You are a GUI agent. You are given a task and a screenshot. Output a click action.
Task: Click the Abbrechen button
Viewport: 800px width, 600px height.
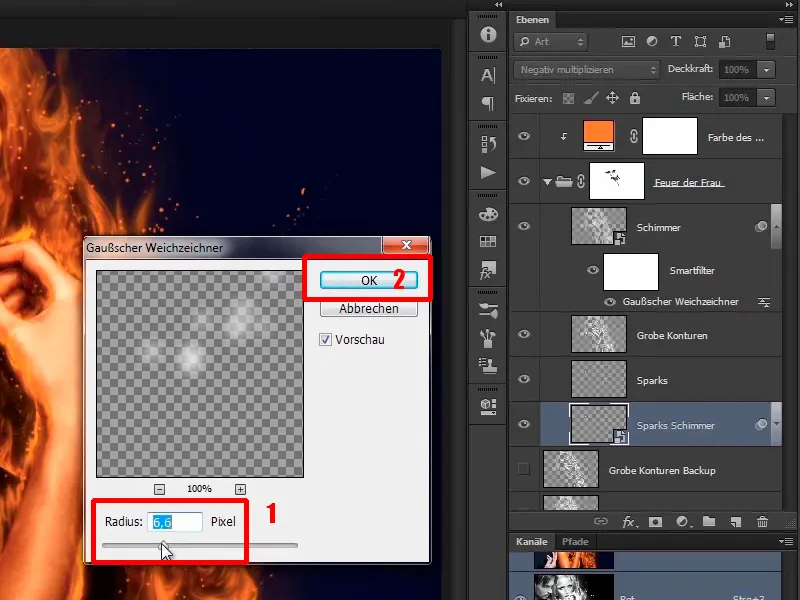pos(369,309)
